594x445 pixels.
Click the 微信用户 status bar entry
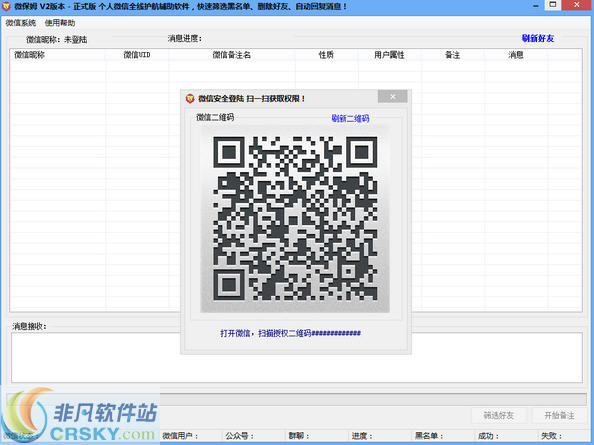coord(180,436)
